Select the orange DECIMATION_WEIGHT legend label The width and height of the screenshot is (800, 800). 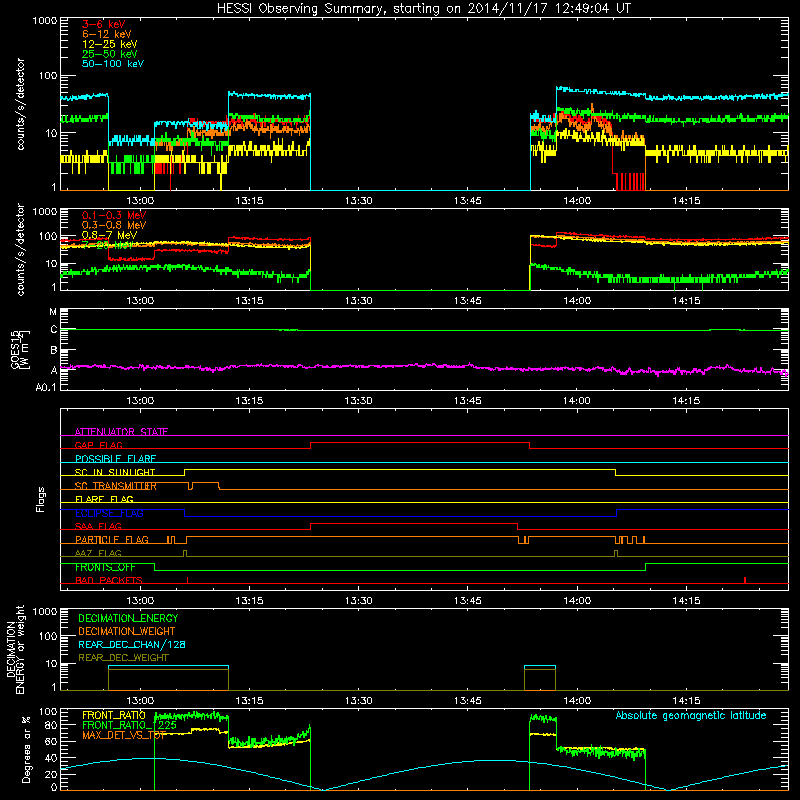tap(127, 631)
